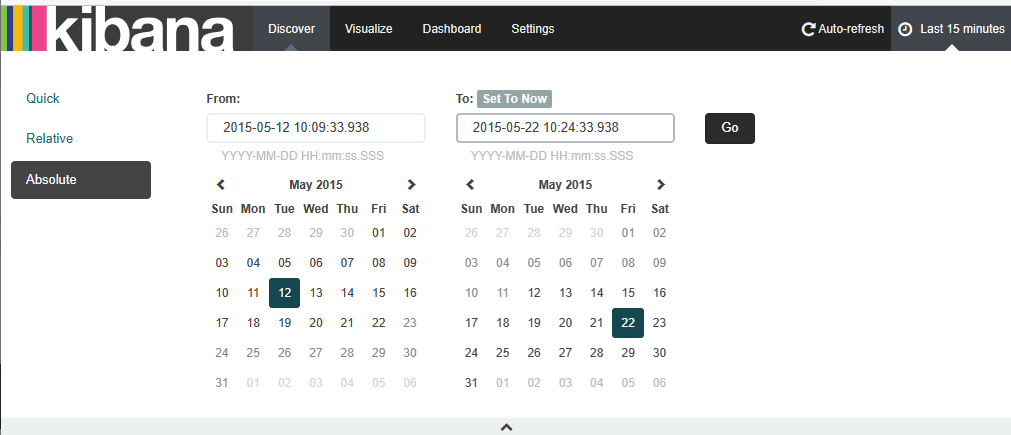Go to next month in From calendar

coord(411,185)
